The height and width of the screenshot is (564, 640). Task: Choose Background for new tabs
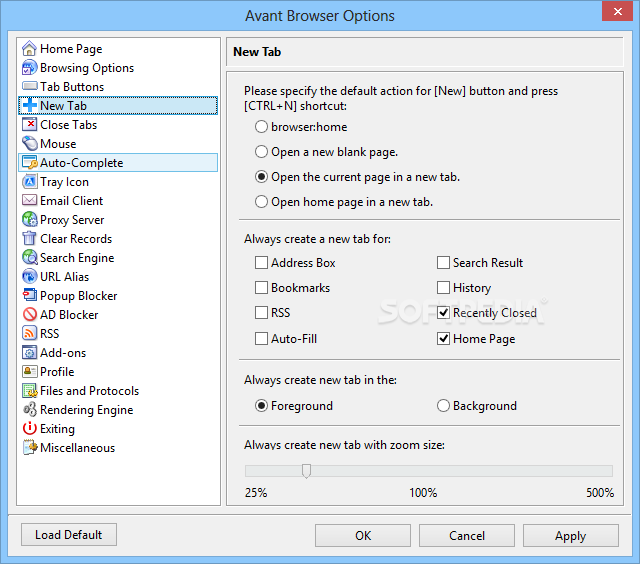[x=443, y=406]
